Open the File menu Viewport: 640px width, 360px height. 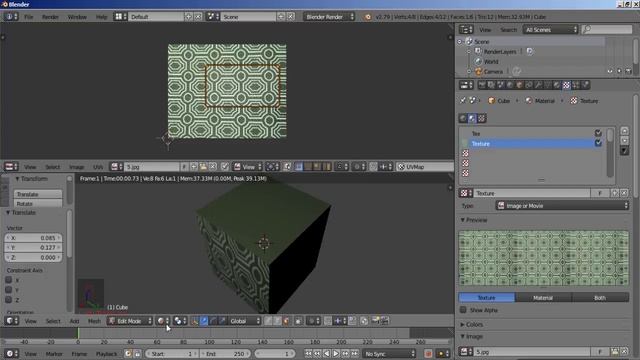29,17
